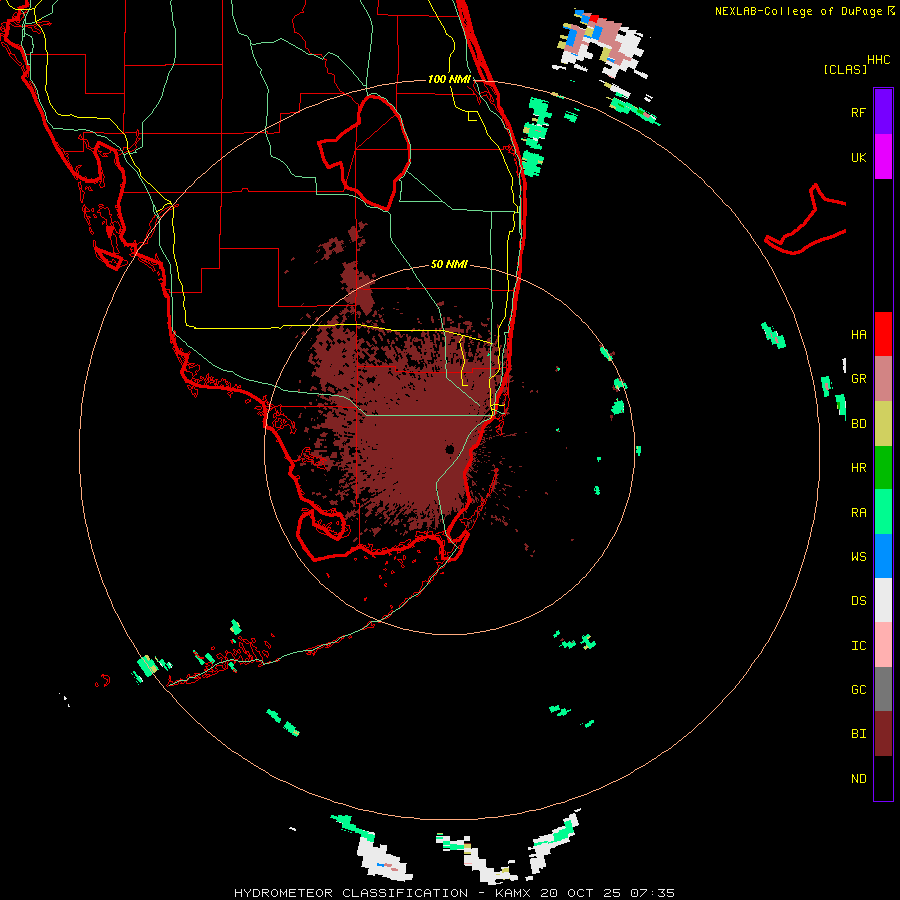The height and width of the screenshot is (900, 900).
Task: Click the HR dark green legend swatch
Action: (883, 467)
